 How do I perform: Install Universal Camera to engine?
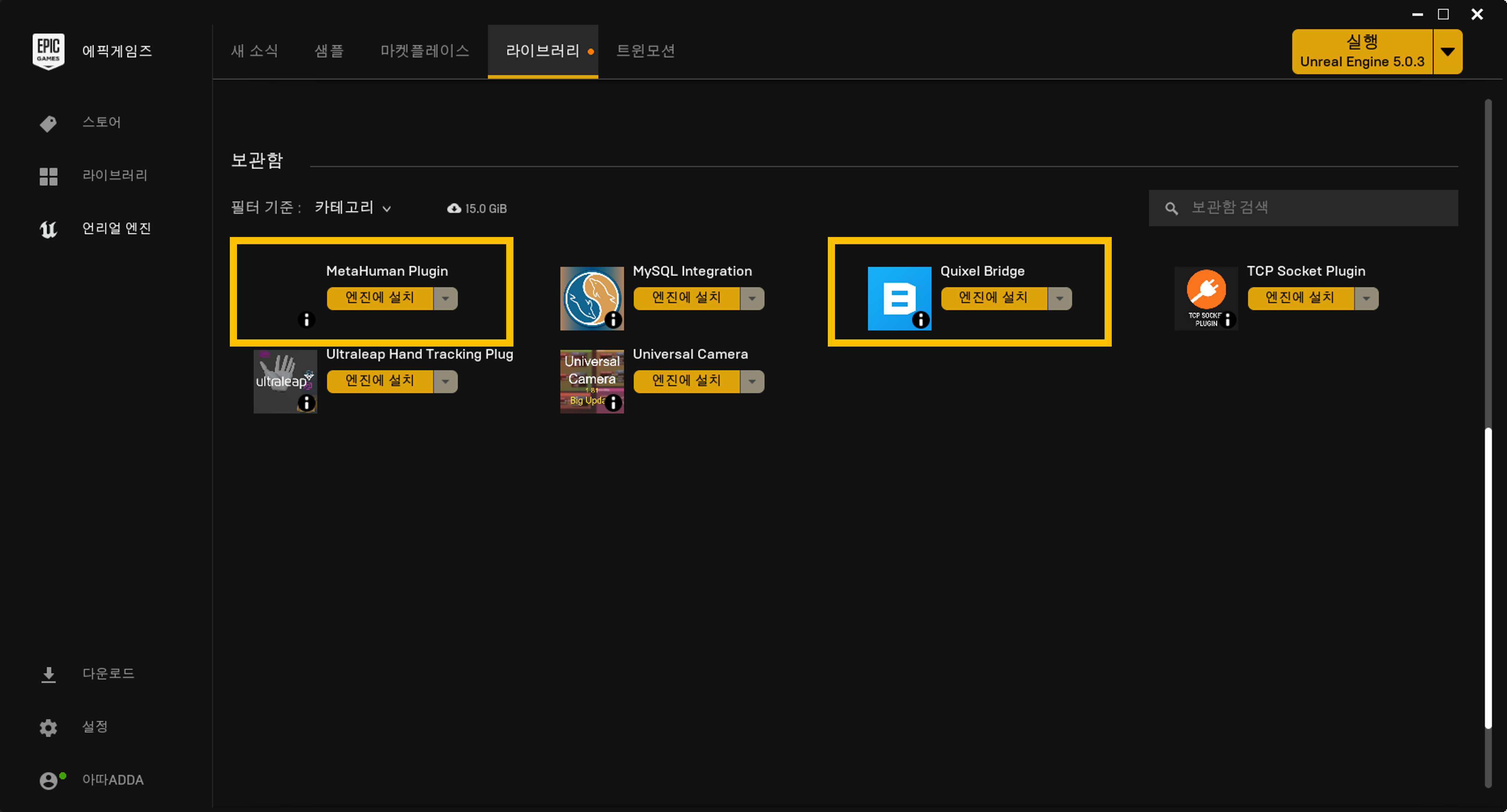click(x=687, y=382)
